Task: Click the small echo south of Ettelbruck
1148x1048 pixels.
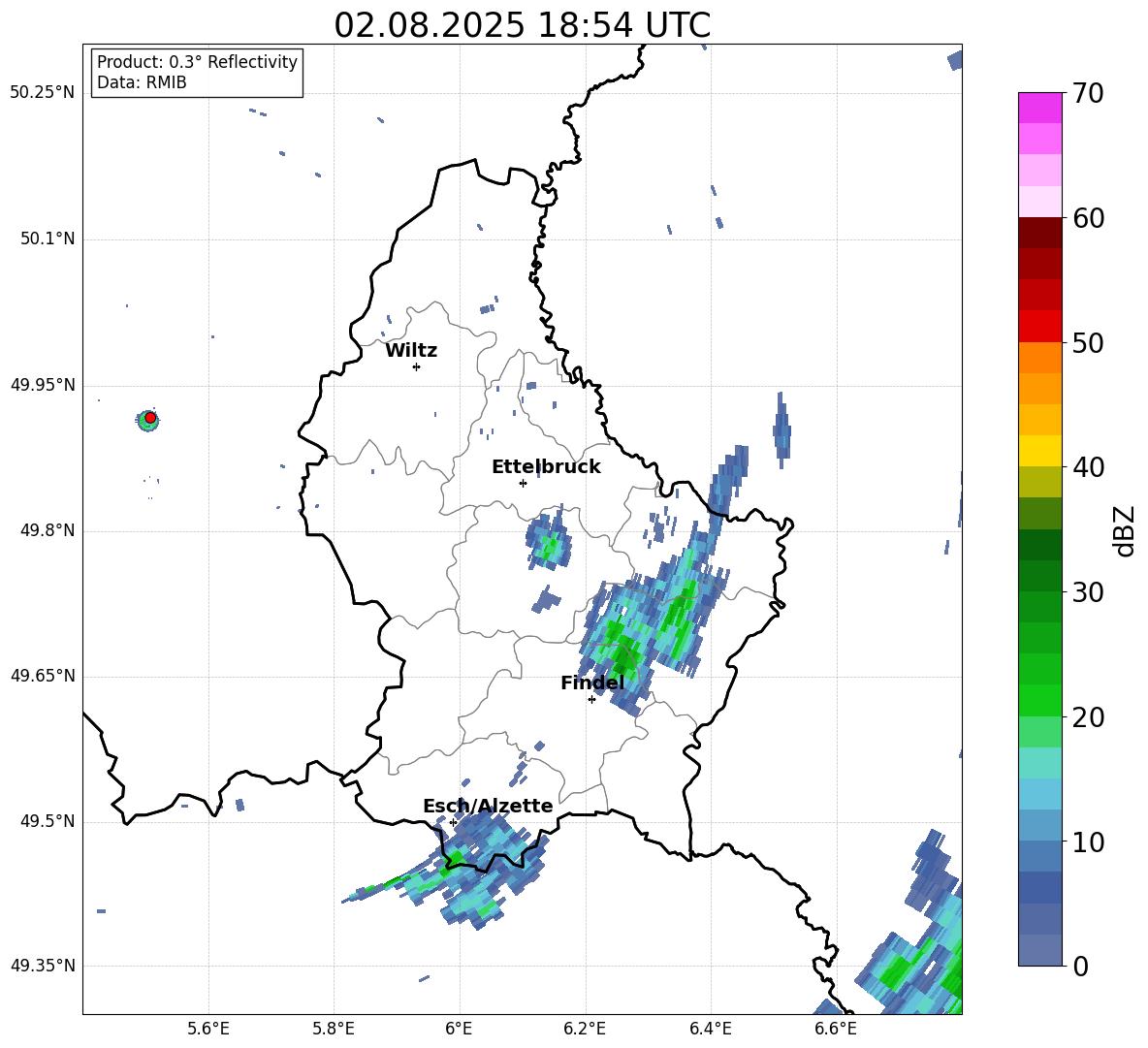Action: click(x=548, y=543)
